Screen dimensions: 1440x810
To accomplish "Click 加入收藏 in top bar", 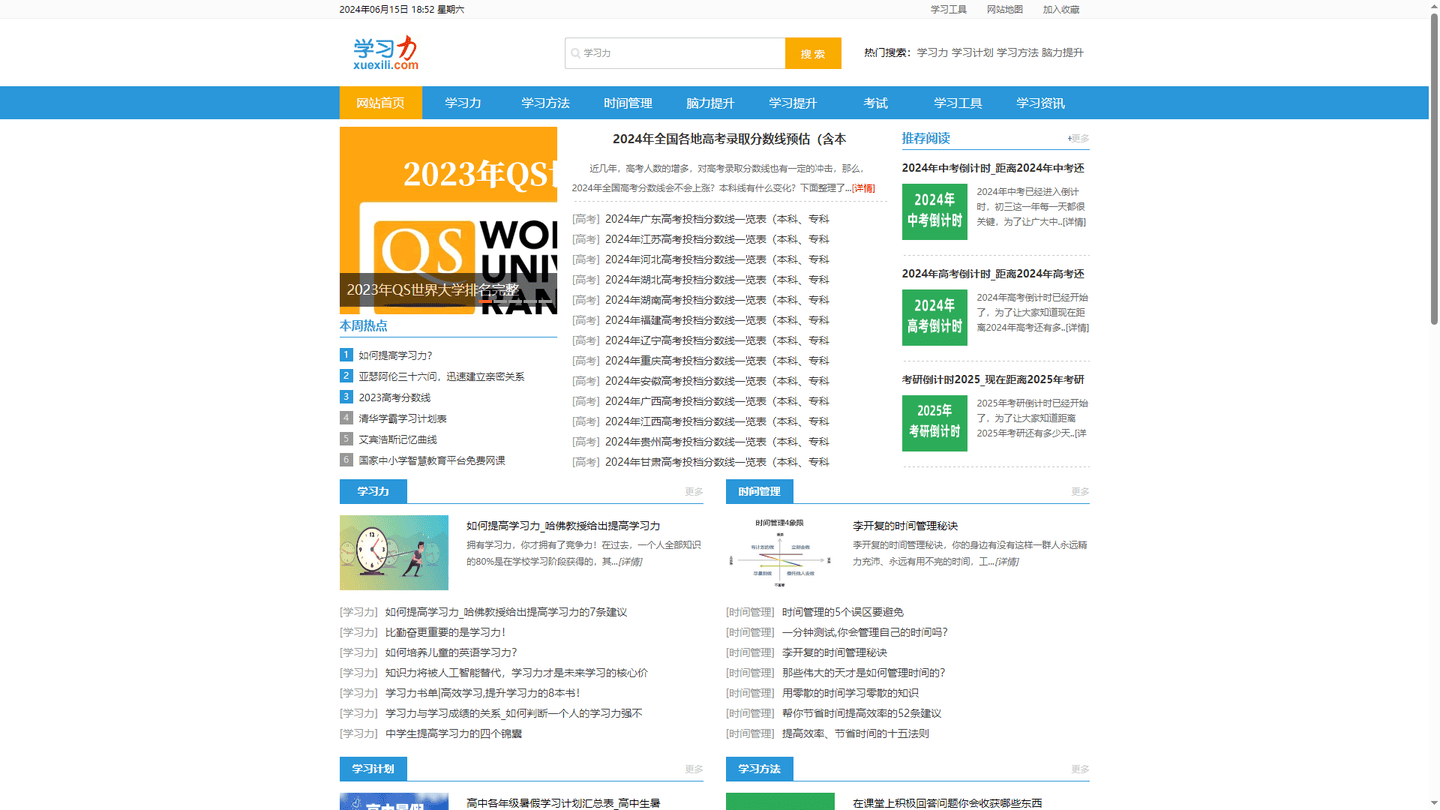I will pyautogui.click(x=1061, y=9).
